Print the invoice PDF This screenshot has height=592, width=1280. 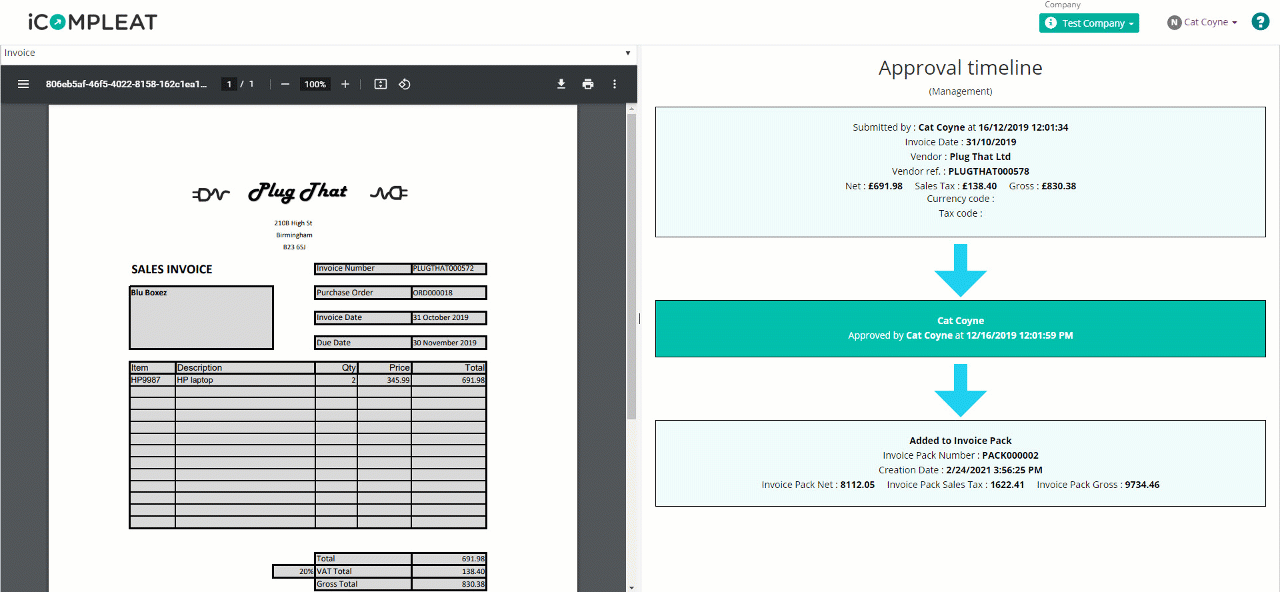click(x=588, y=84)
